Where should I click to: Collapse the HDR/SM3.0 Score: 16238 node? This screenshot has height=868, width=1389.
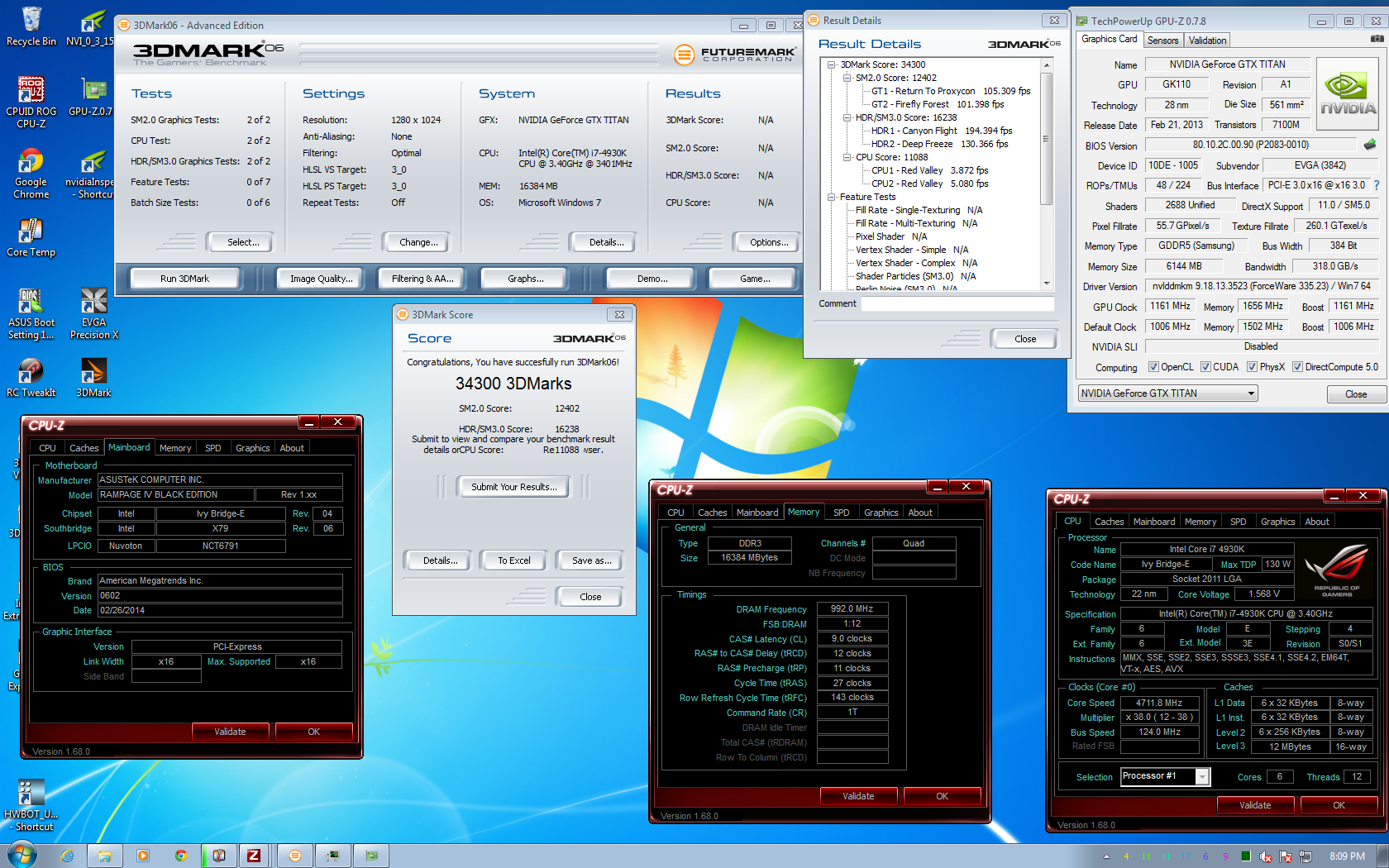847,117
